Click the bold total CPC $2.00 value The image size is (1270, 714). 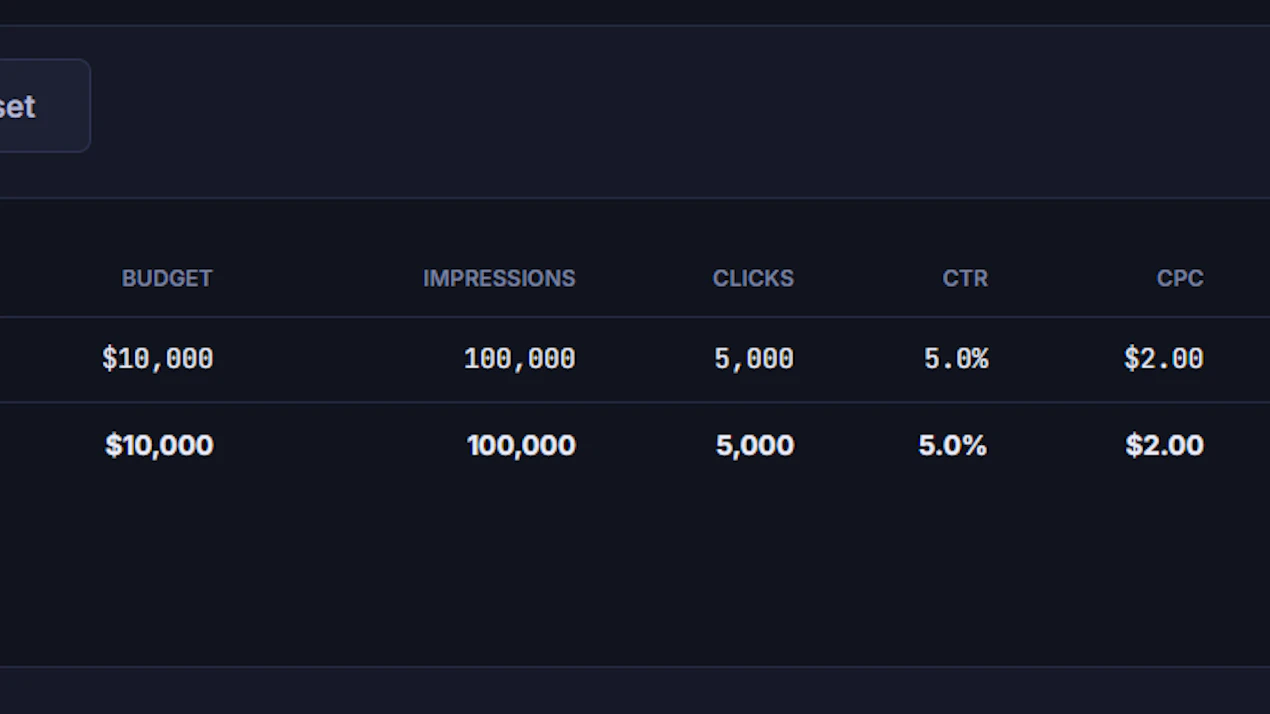tap(1165, 445)
